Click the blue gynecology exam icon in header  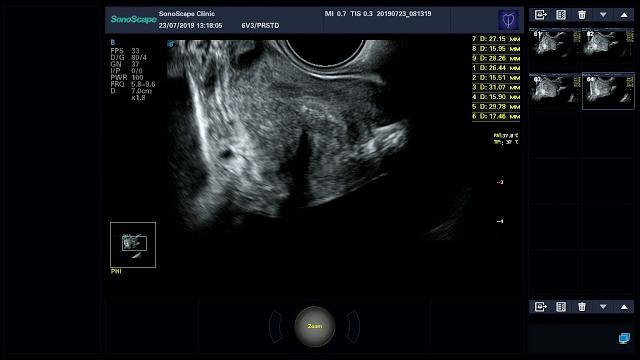[x=509, y=20]
